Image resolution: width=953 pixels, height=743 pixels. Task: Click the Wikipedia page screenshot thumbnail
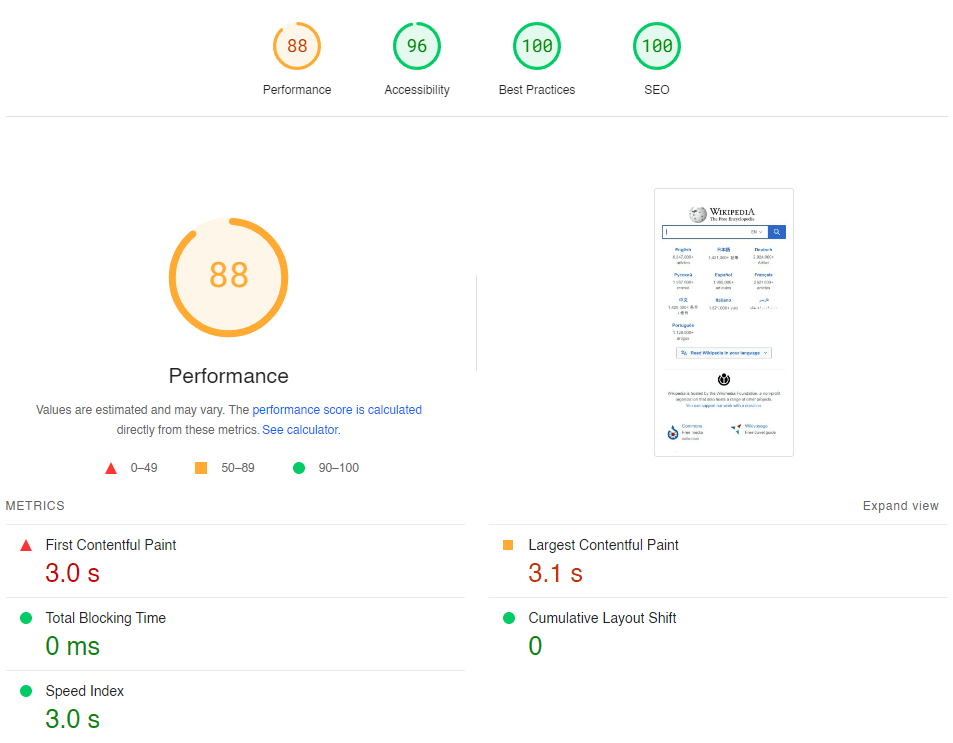coord(724,322)
